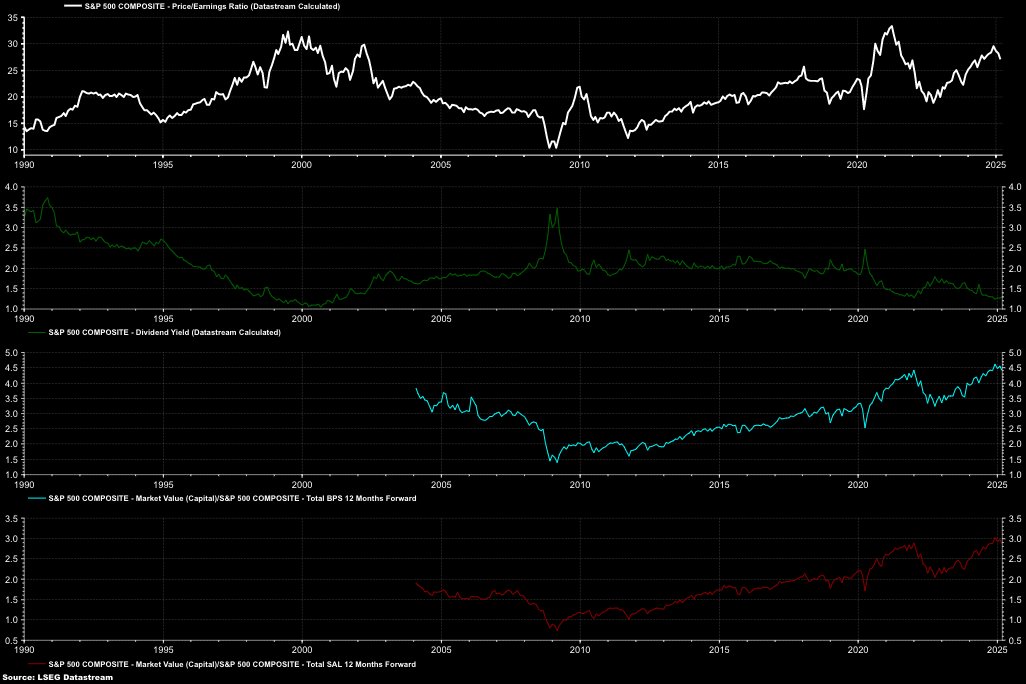Click the cyan legend line marker for BPS series
Image resolution: width=1026 pixels, height=684 pixels.
[37, 498]
